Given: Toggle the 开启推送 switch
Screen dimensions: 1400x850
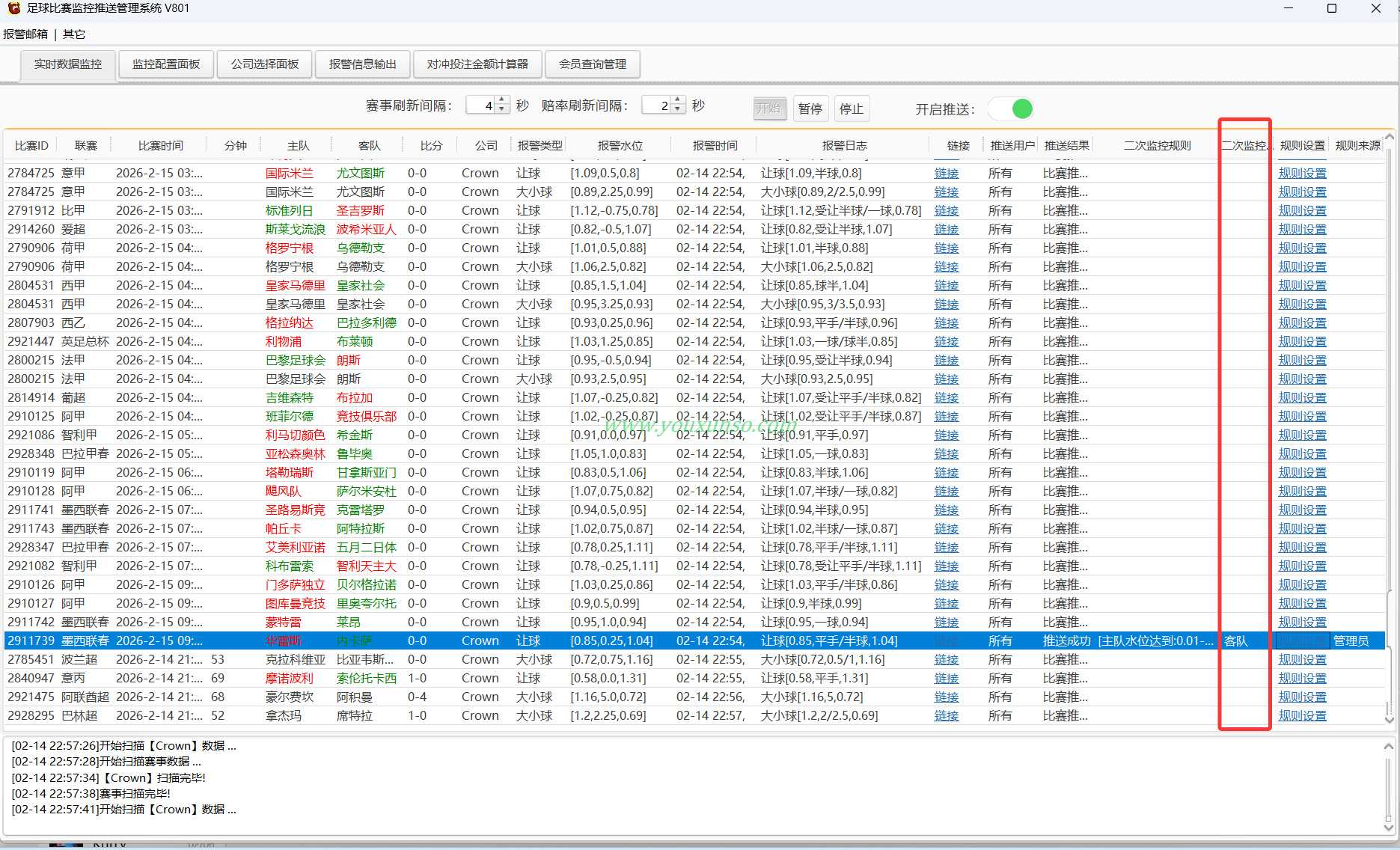Looking at the screenshot, I should 1012,108.
